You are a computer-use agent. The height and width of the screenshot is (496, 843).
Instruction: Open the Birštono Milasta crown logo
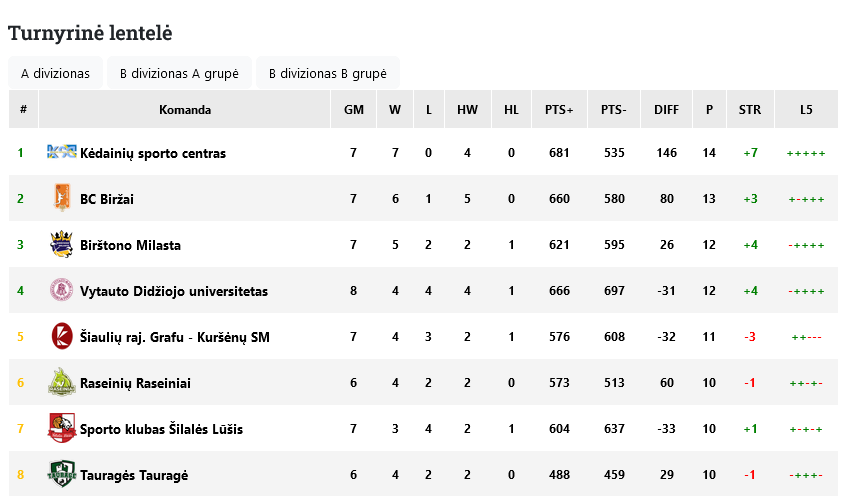click(61, 244)
